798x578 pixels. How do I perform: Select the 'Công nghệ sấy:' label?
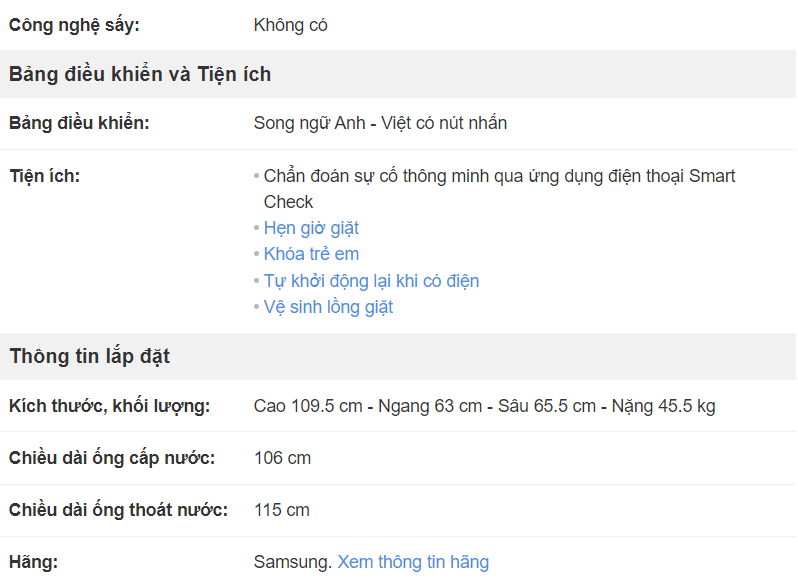click(x=74, y=25)
